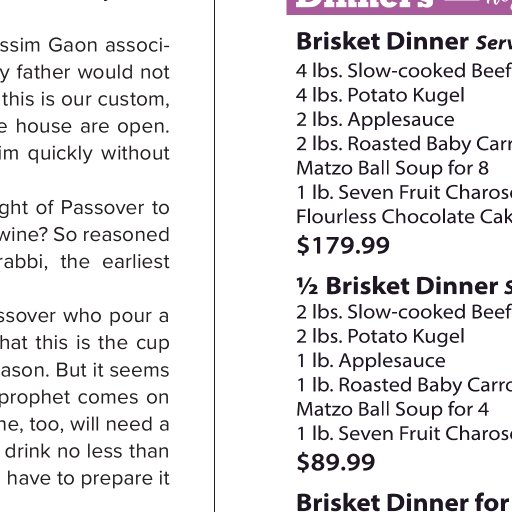Select the purple Dinners banner
Image resolution: width=512 pixels, height=512 pixels.
pyautogui.click(x=399, y=7)
